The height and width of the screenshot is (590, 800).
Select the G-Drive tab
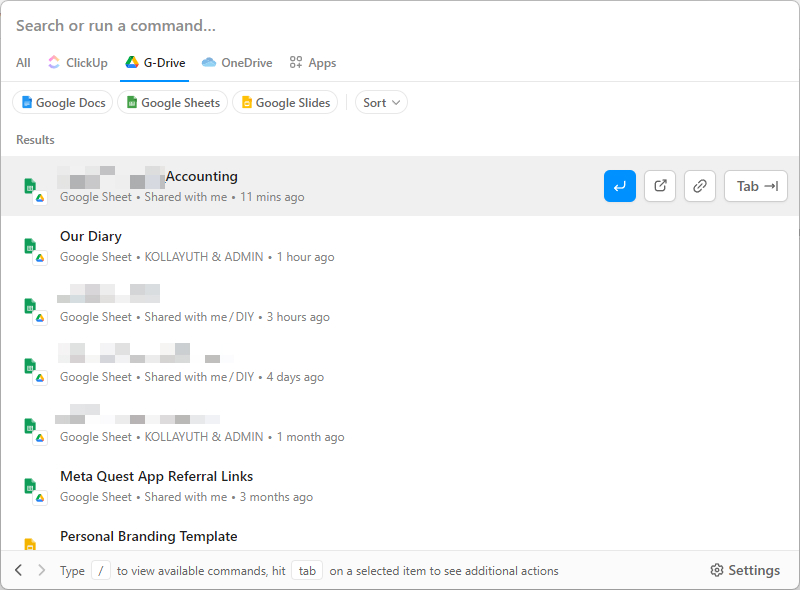click(155, 63)
